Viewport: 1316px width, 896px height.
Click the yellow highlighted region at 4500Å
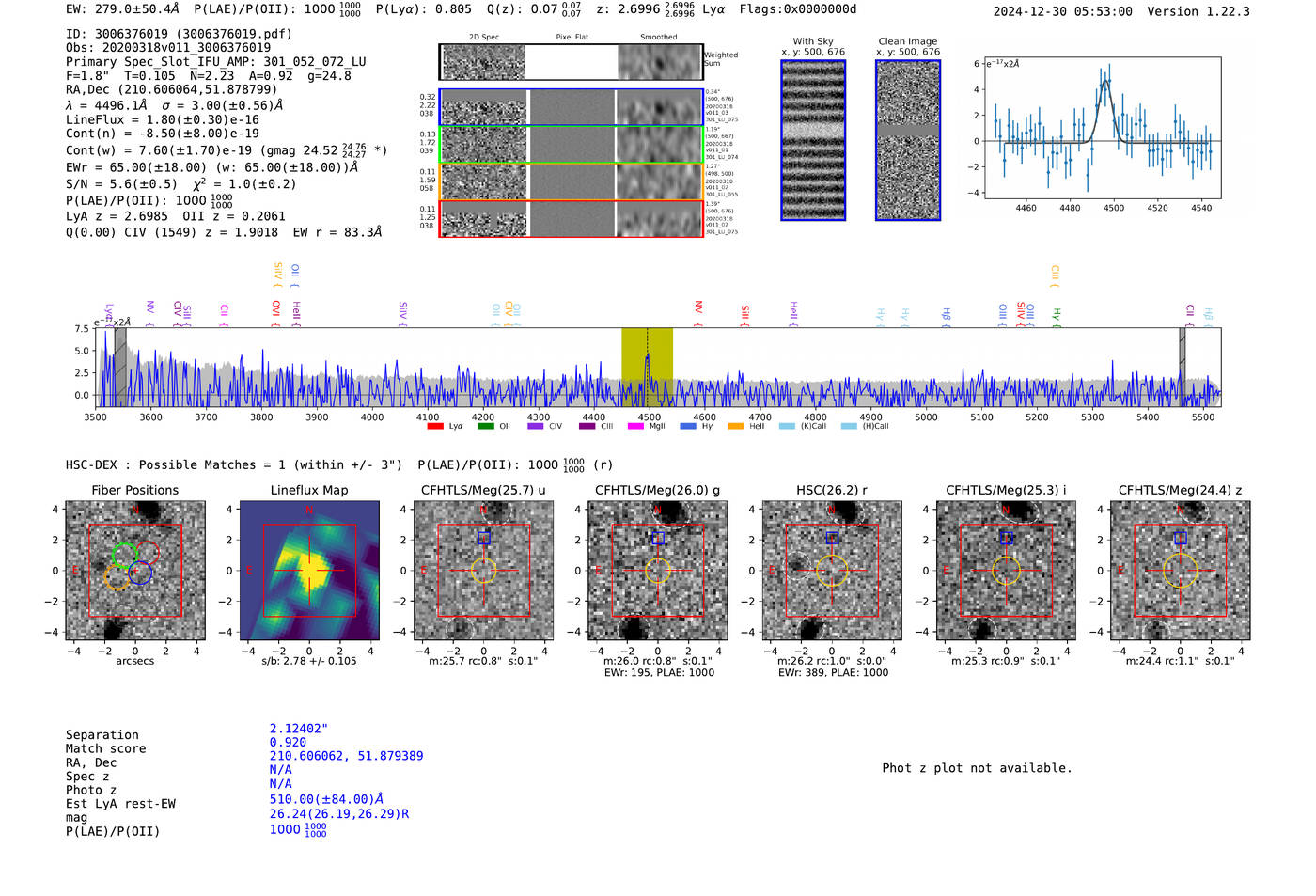(647, 368)
